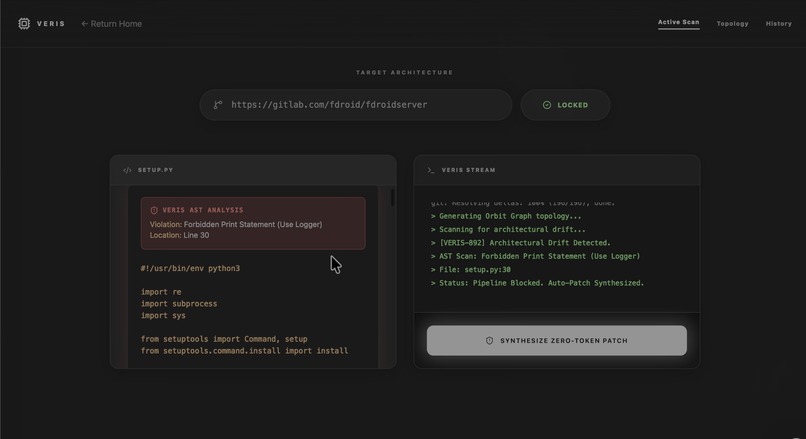Click the File: setup.py:30 log line
Screen dimensions: 806x439
pyautogui.click(x=471, y=270)
